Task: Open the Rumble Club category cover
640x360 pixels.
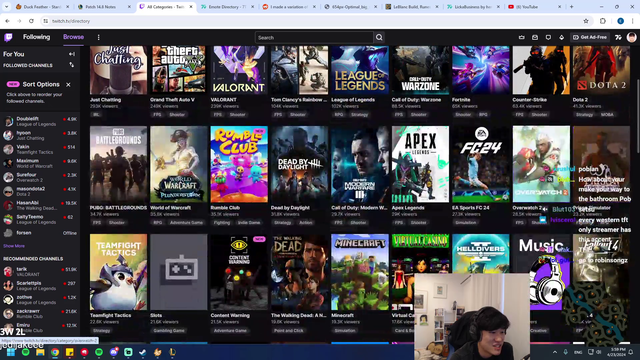Action: (239, 164)
